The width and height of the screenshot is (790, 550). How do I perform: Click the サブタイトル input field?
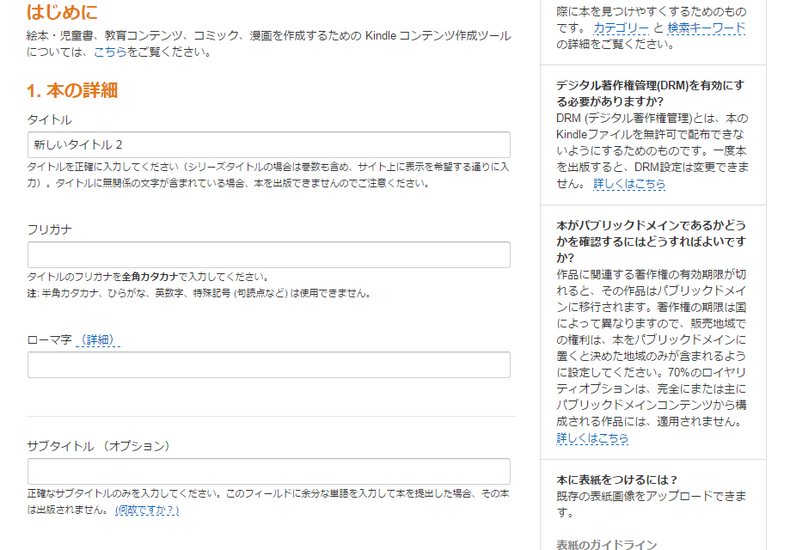click(269, 471)
